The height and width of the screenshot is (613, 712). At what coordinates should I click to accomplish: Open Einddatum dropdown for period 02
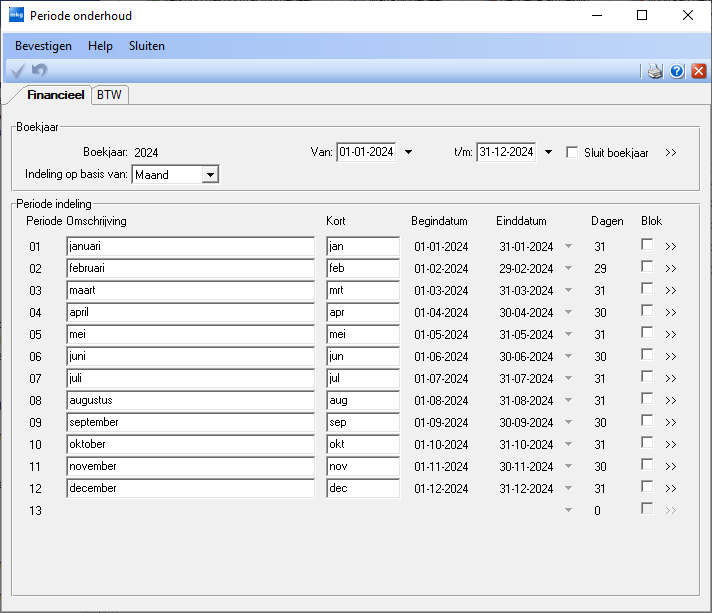568,268
